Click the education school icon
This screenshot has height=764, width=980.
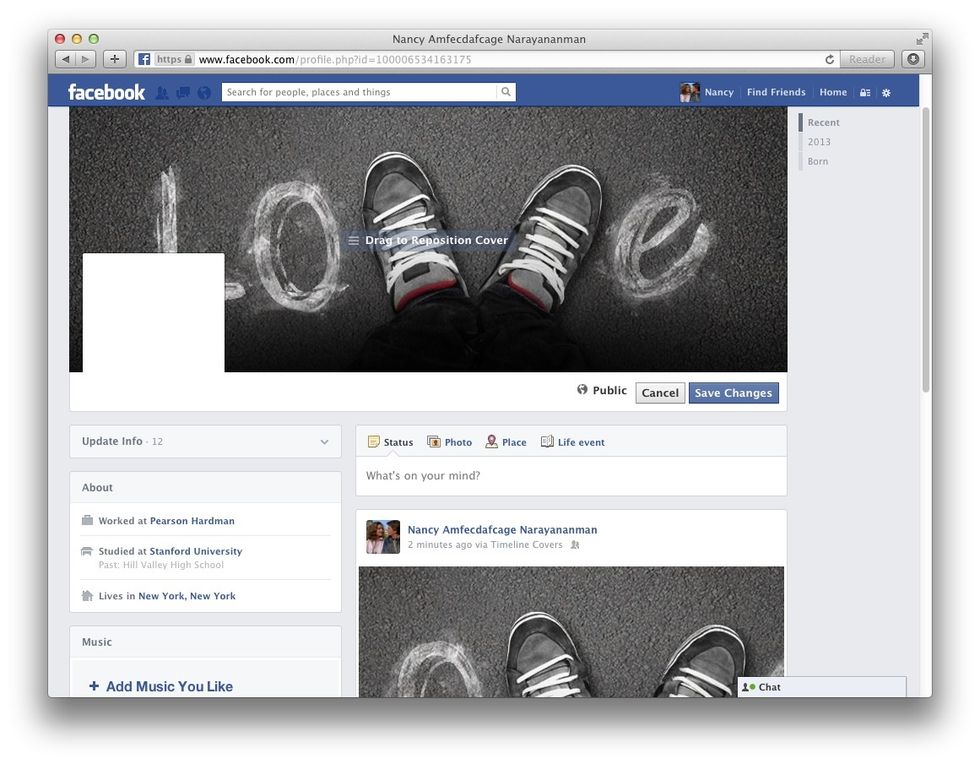pos(88,551)
